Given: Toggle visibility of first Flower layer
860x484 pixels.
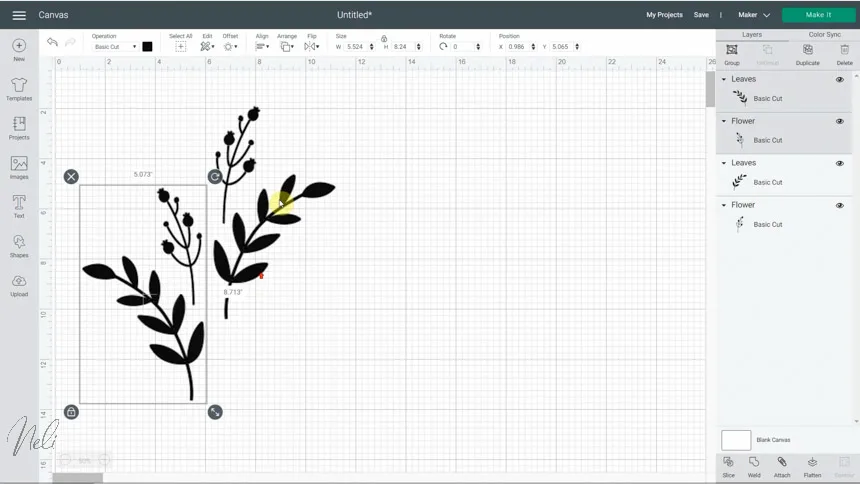Looking at the screenshot, I should 840,121.
